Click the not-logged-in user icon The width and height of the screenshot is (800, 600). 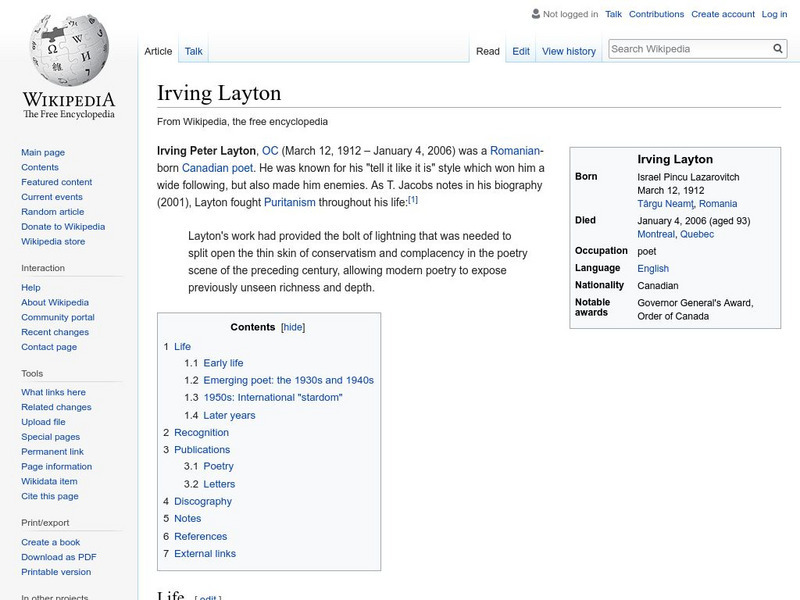(536, 14)
